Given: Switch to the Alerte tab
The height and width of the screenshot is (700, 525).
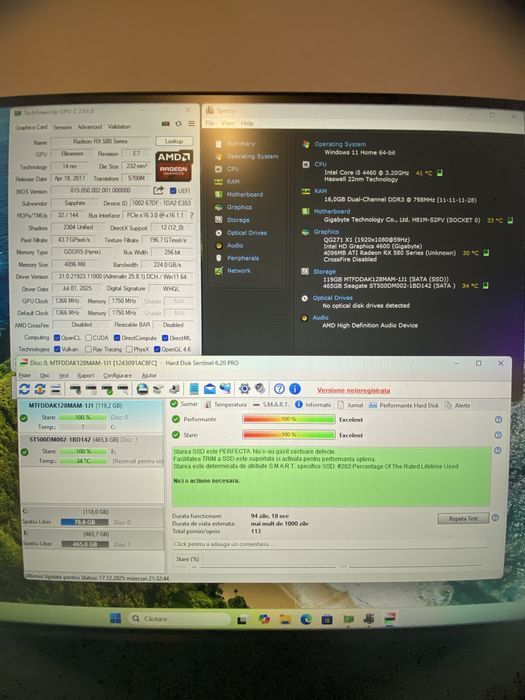Looking at the screenshot, I should point(458,405).
